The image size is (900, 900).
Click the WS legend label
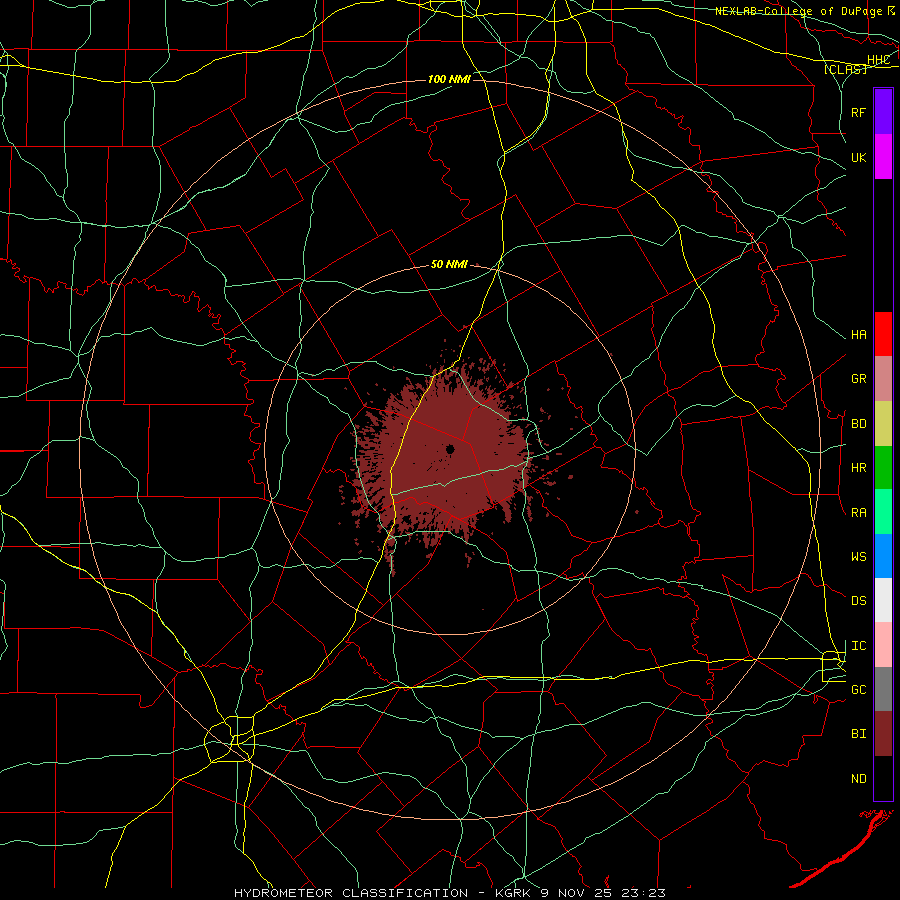click(858, 557)
